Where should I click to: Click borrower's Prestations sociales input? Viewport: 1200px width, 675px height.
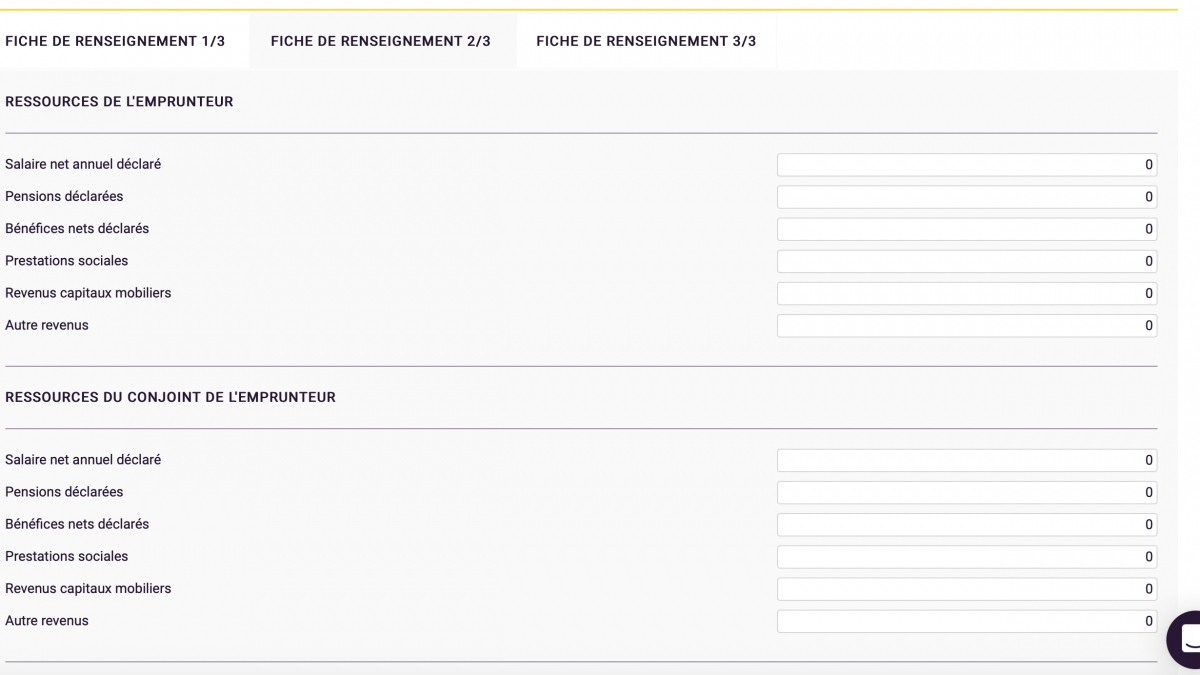pyautogui.click(x=967, y=261)
